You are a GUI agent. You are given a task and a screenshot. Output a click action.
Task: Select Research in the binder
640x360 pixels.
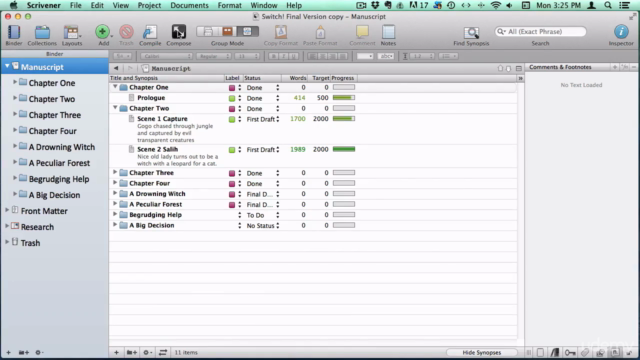click(37, 227)
